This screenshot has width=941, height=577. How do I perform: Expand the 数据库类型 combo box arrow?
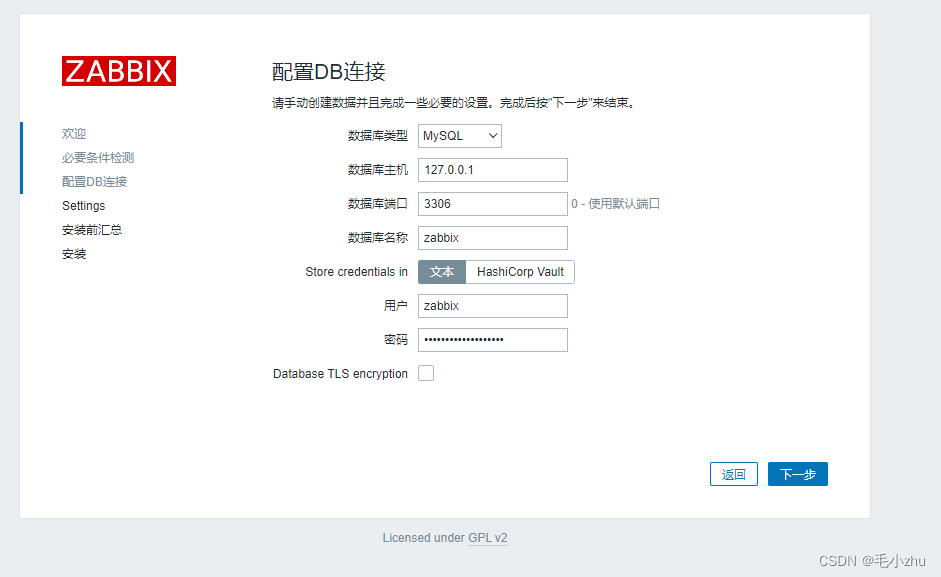coord(492,135)
